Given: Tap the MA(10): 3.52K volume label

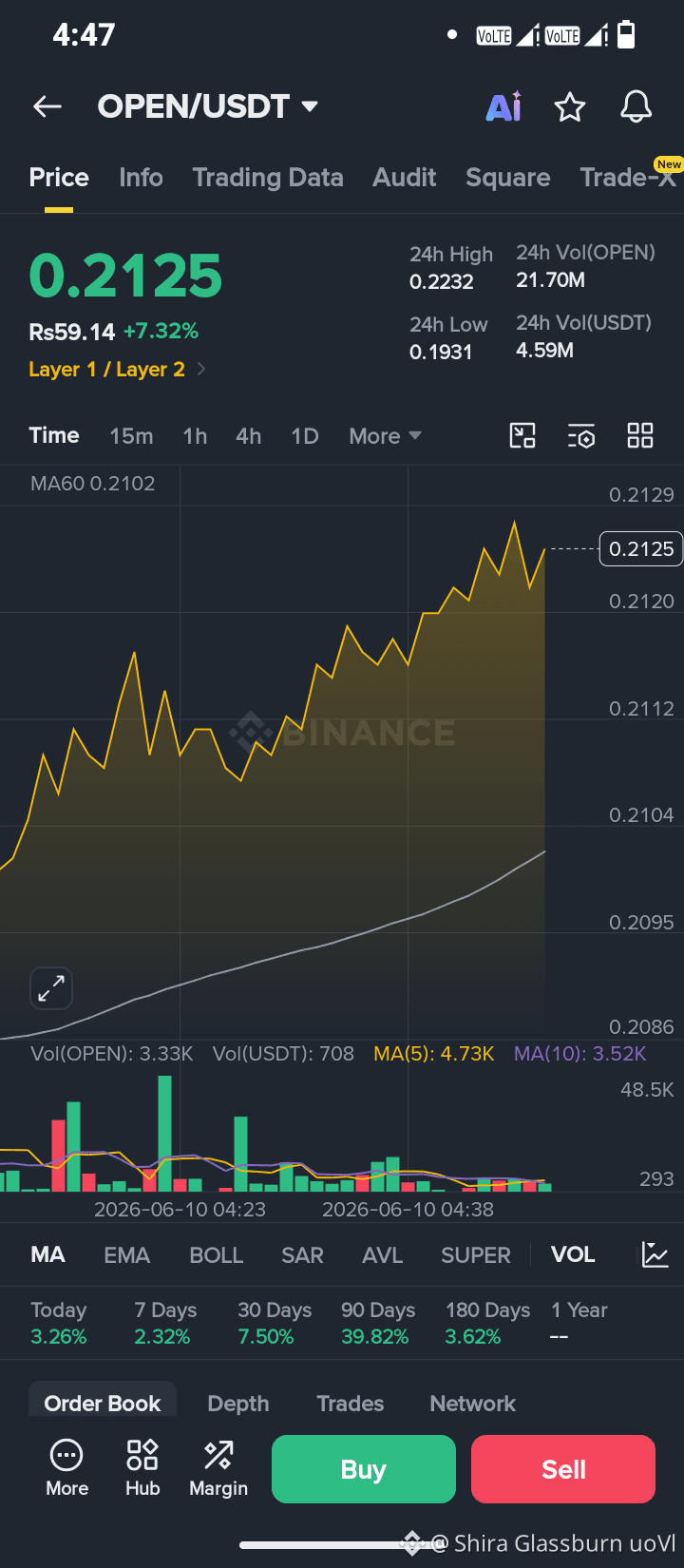Looking at the screenshot, I should pyautogui.click(x=580, y=1053).
